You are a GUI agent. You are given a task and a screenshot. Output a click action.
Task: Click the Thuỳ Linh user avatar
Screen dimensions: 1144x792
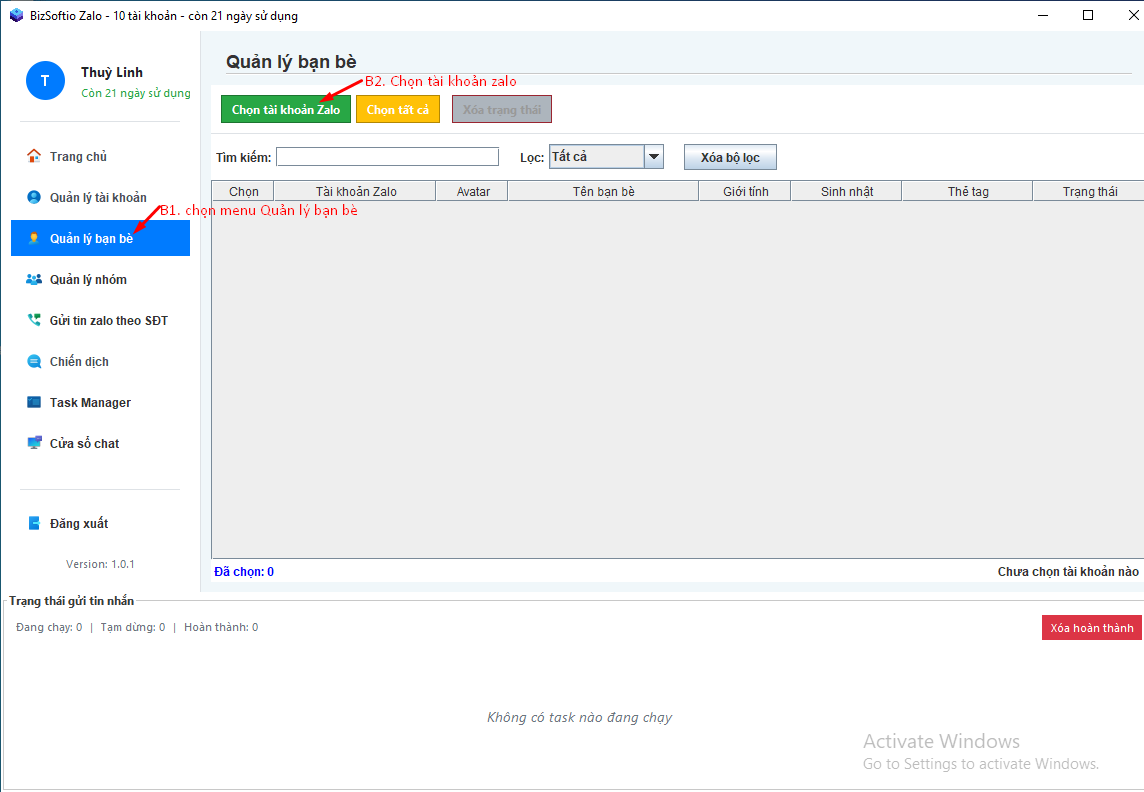click(45, 81)
